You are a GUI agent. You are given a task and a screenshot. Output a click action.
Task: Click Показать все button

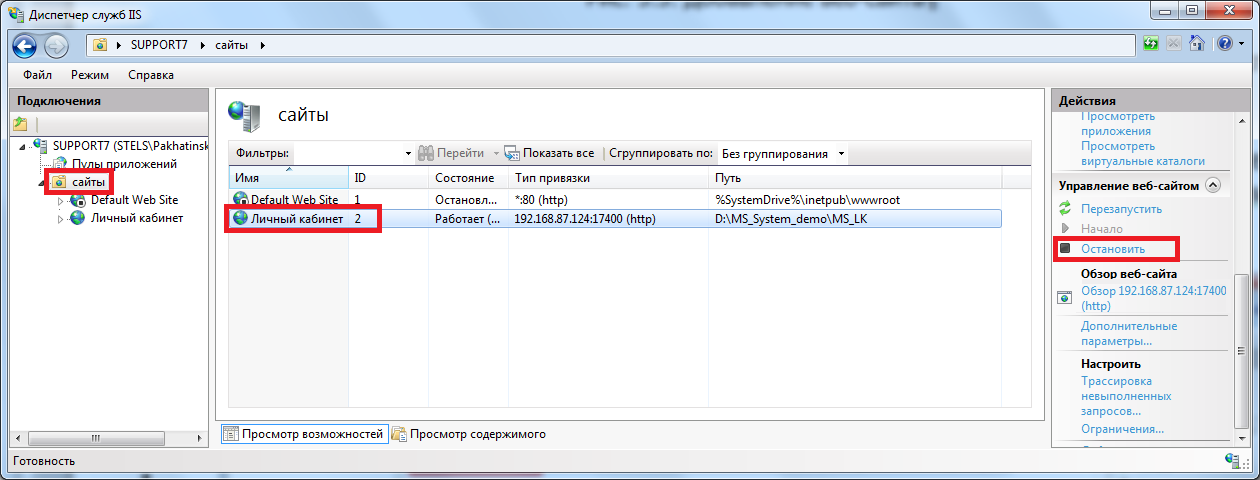(549, 153)
